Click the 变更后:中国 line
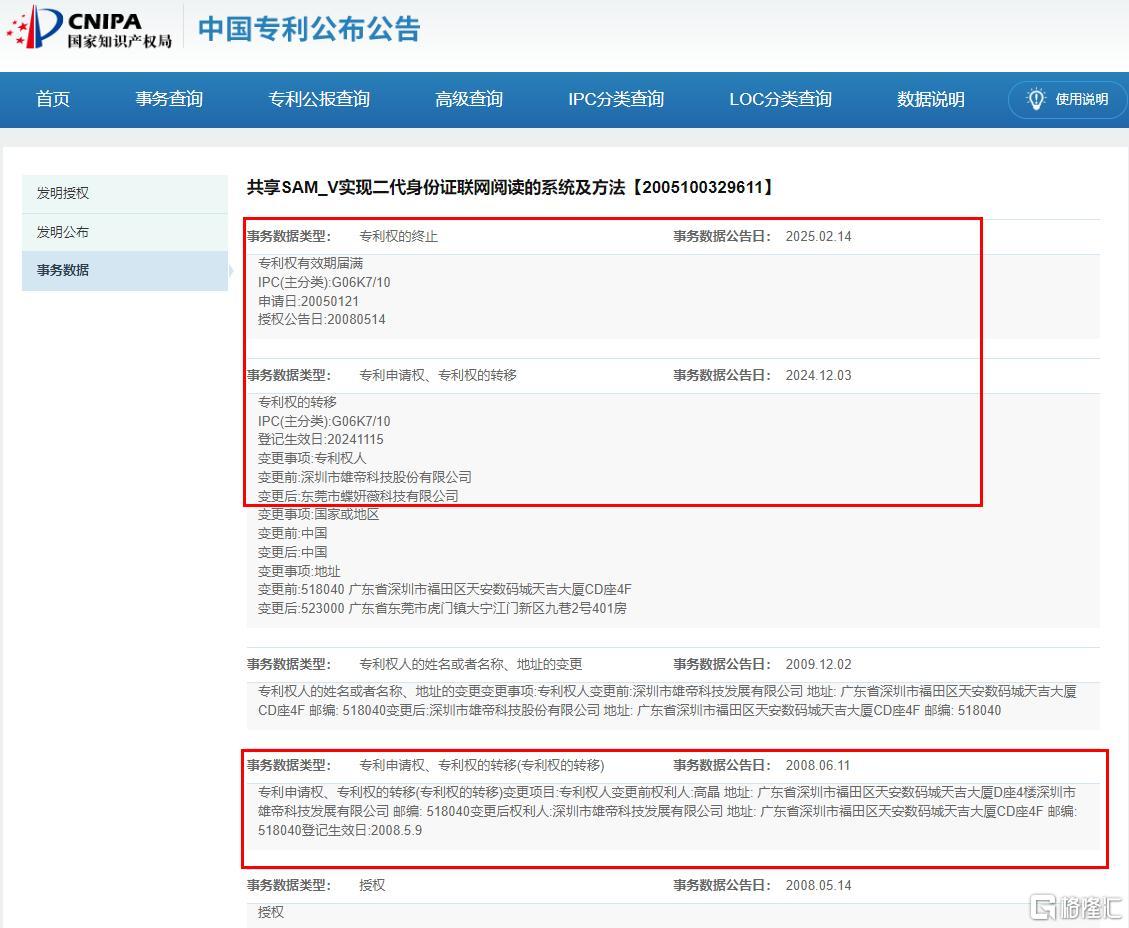This screenshot has height=928, width=1129. click(x=292, y=552)
